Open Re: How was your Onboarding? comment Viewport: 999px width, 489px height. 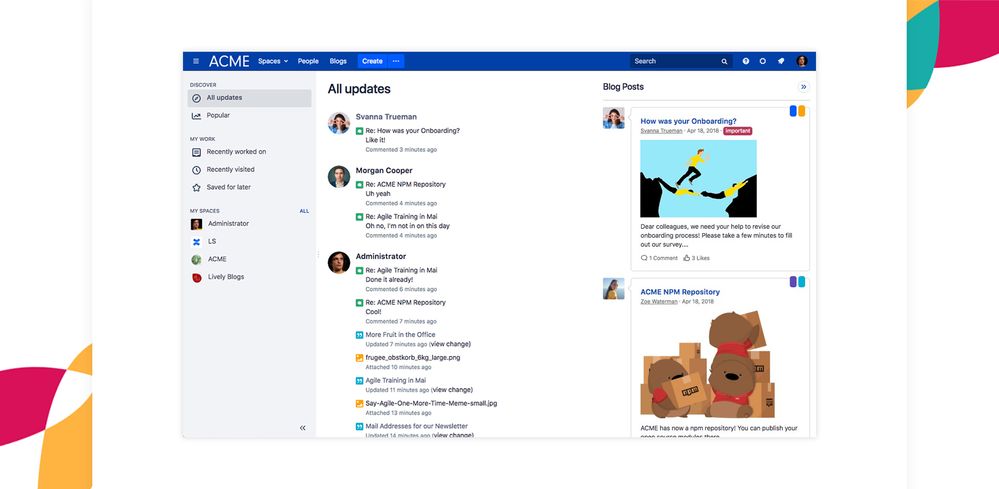[x=412, y=131]
